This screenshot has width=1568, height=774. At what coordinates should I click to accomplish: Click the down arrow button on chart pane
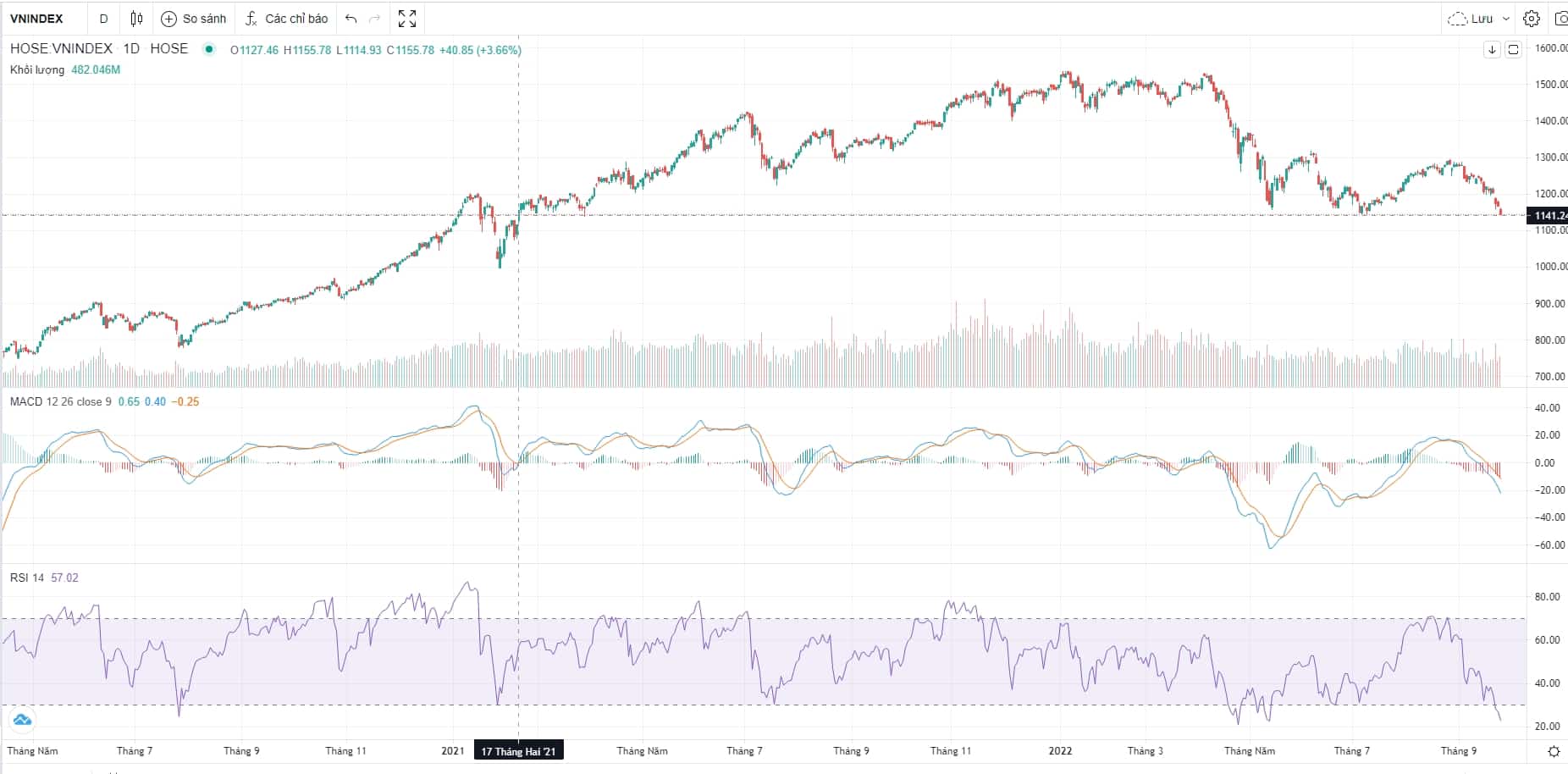1492,50
